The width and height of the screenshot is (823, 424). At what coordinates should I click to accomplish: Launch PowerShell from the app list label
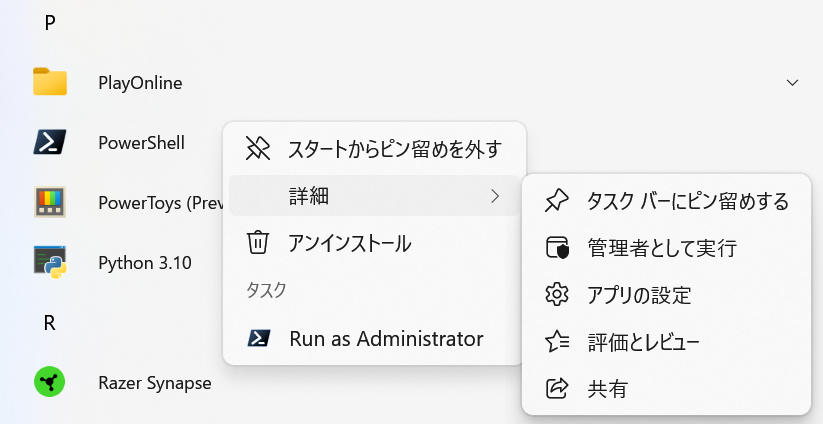coord(141,143)
